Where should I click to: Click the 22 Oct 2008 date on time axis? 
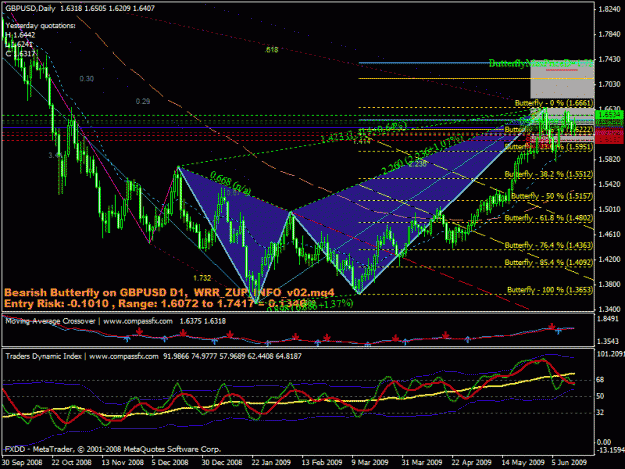(x=71, y=462)
